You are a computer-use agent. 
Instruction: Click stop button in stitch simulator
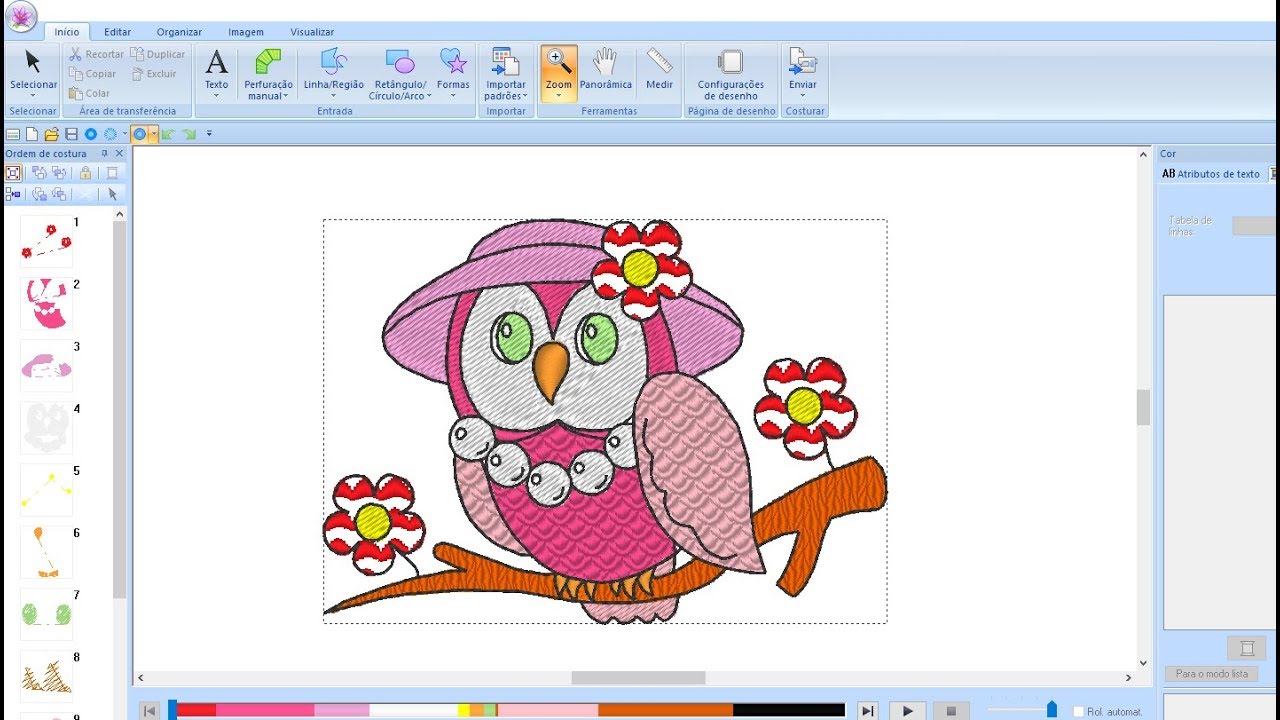(x=951, y=711)
